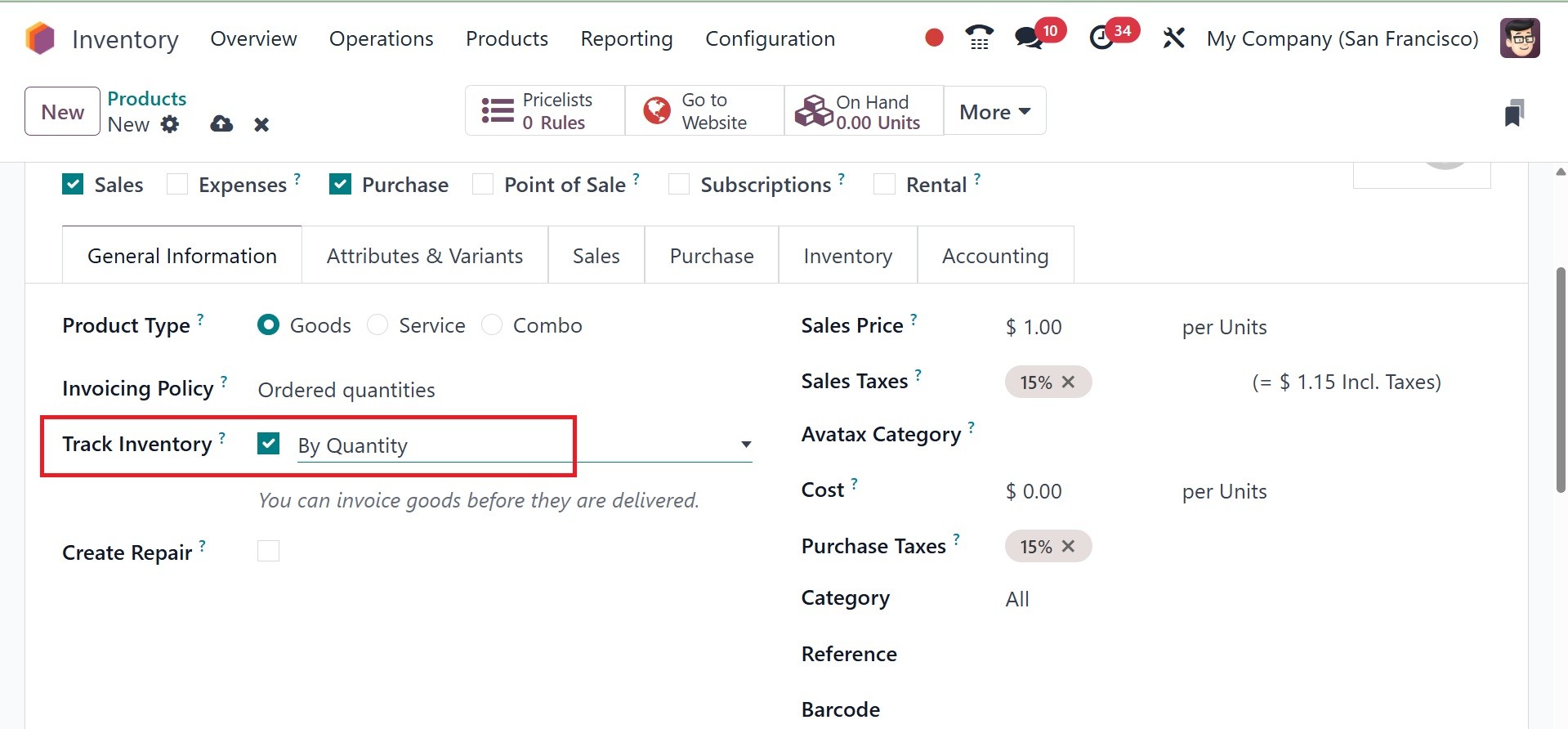Image resolution: width=1568 pixels, height=729 pixels.
Task: Open the debug tools wrench icon
Action: (x=1173, y=38)
